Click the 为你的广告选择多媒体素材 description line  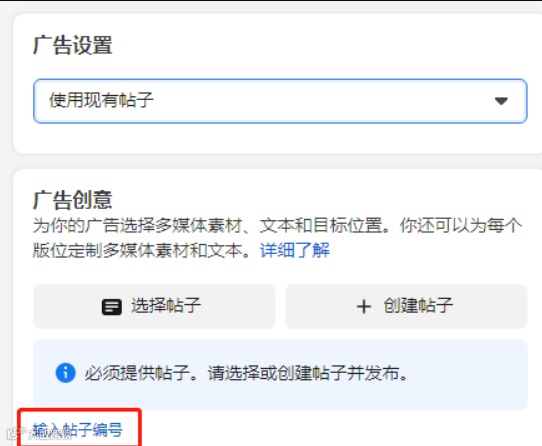coord(277,225)
